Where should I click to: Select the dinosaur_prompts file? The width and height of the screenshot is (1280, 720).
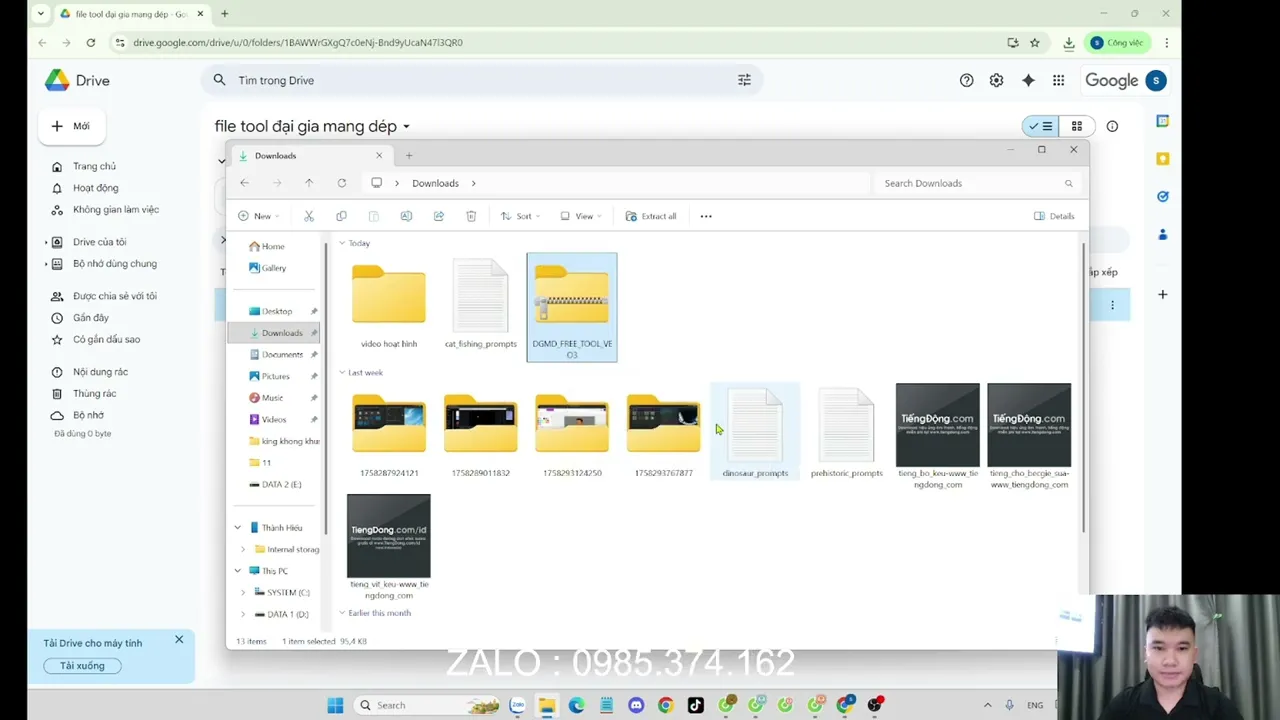click(755, 432)
